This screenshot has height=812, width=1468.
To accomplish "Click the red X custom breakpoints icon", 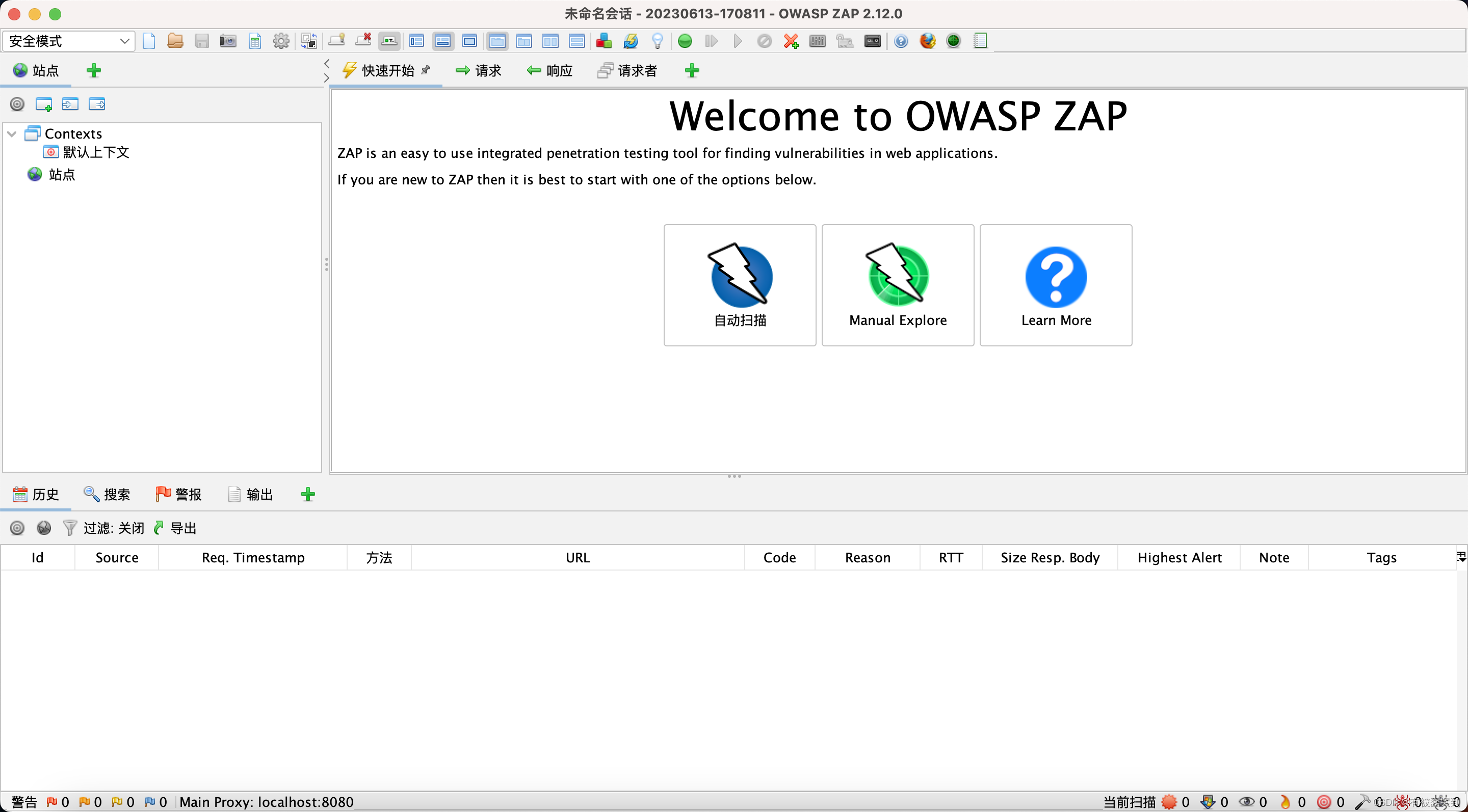I will coord(791,41).
